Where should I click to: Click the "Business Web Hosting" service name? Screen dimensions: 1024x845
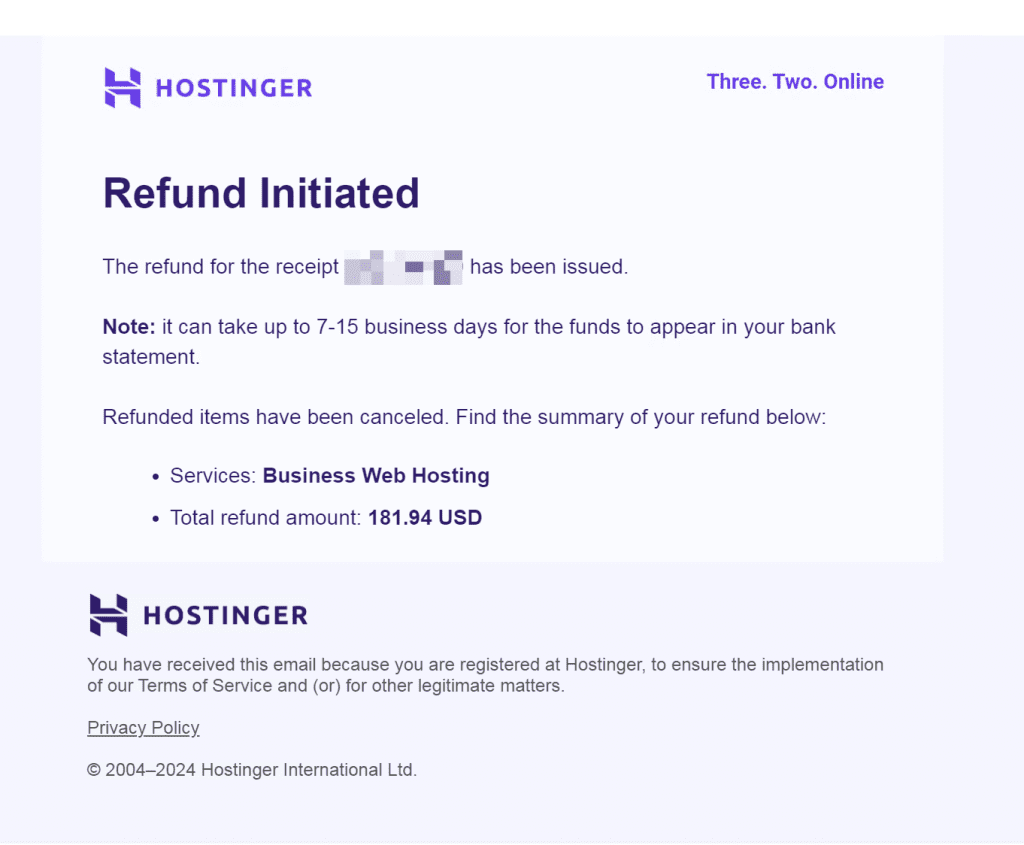click(x=376, y=476)
